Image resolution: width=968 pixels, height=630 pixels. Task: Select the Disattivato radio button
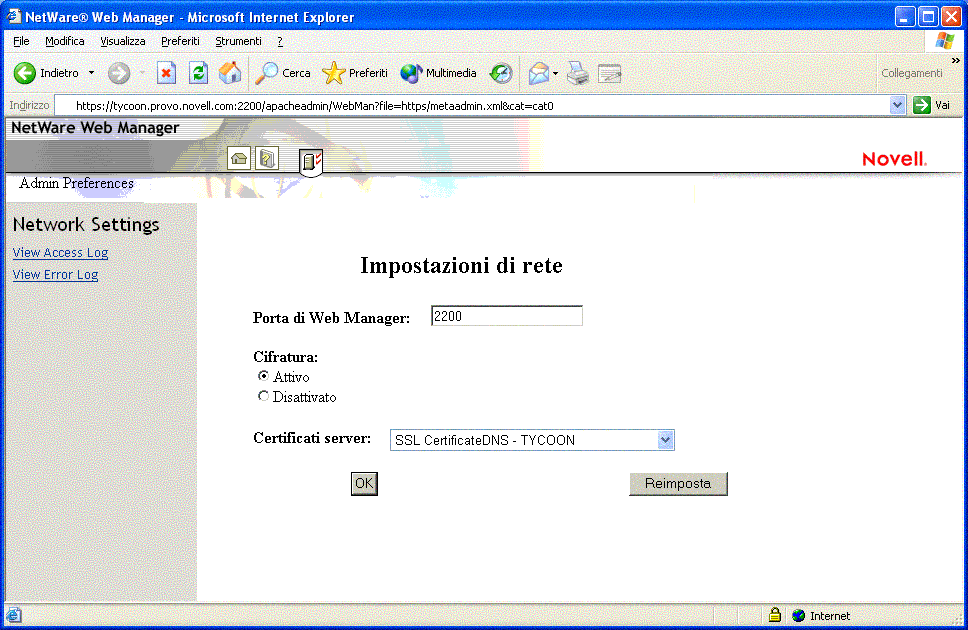(x=263, y=397)
